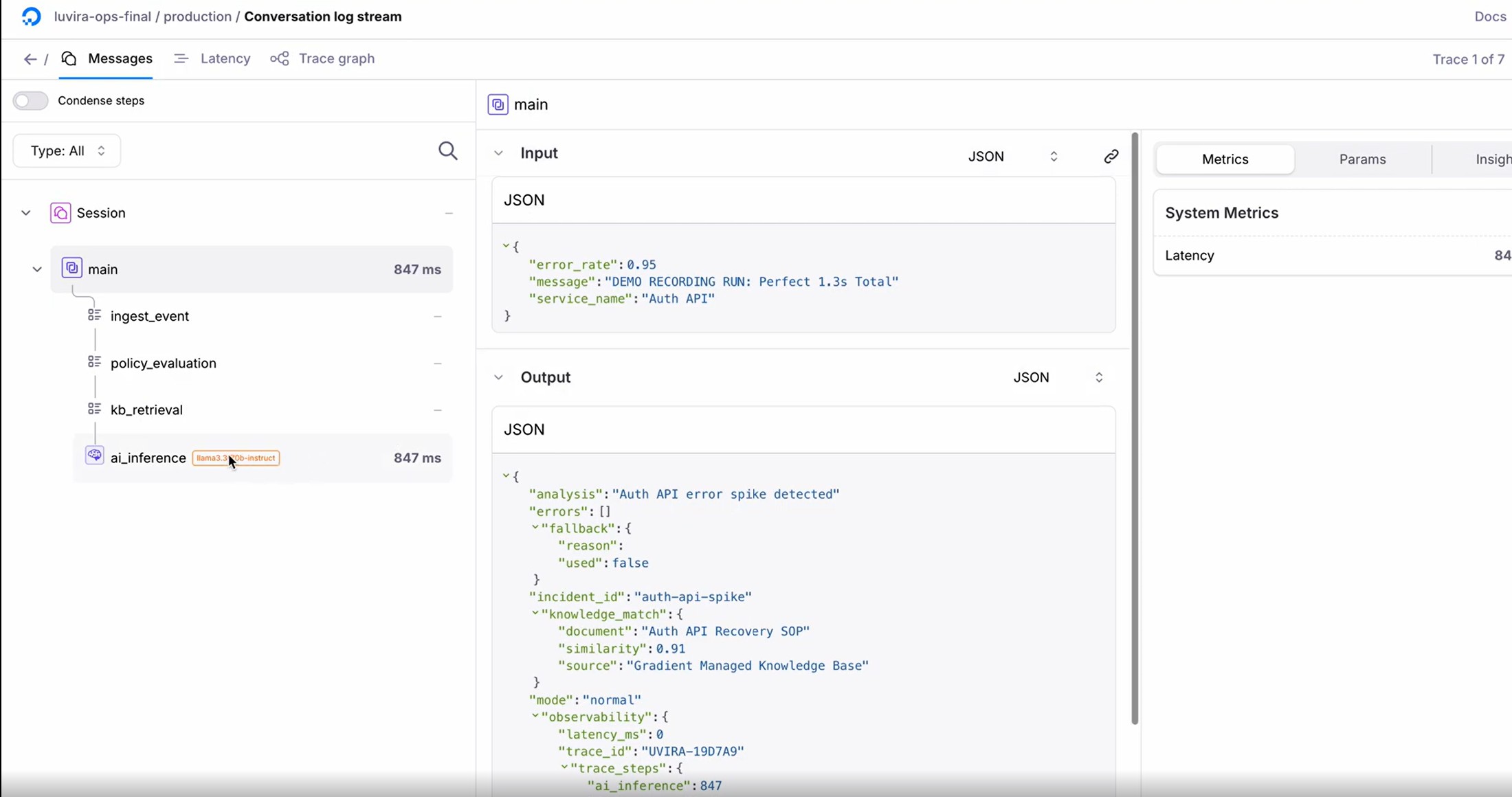Select the kb_retrieval step
This screenshot has height=797, width=1512.
point(146,410)
